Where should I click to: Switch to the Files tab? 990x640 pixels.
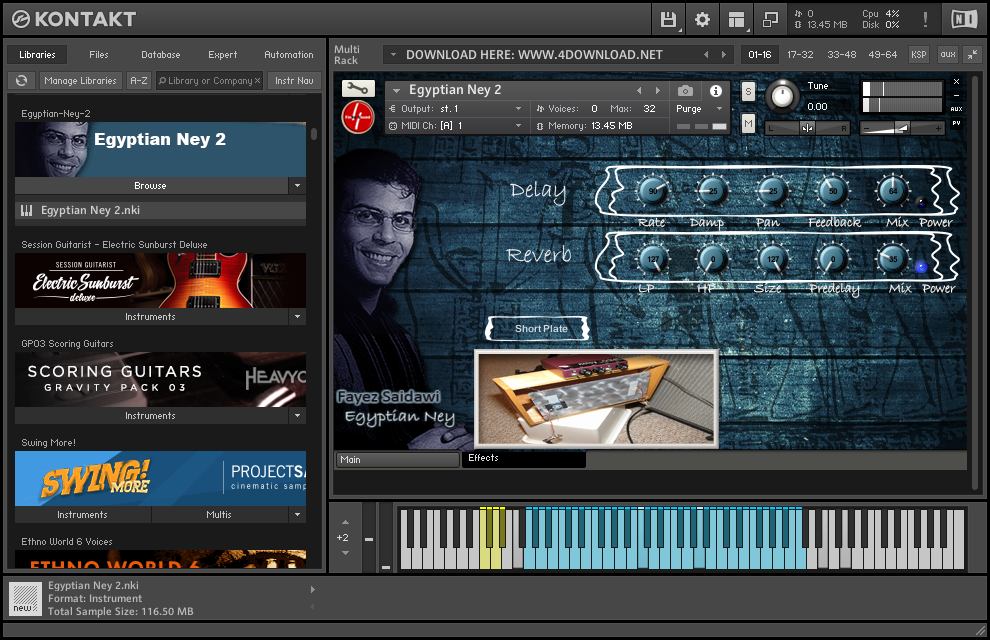(98, 55)
